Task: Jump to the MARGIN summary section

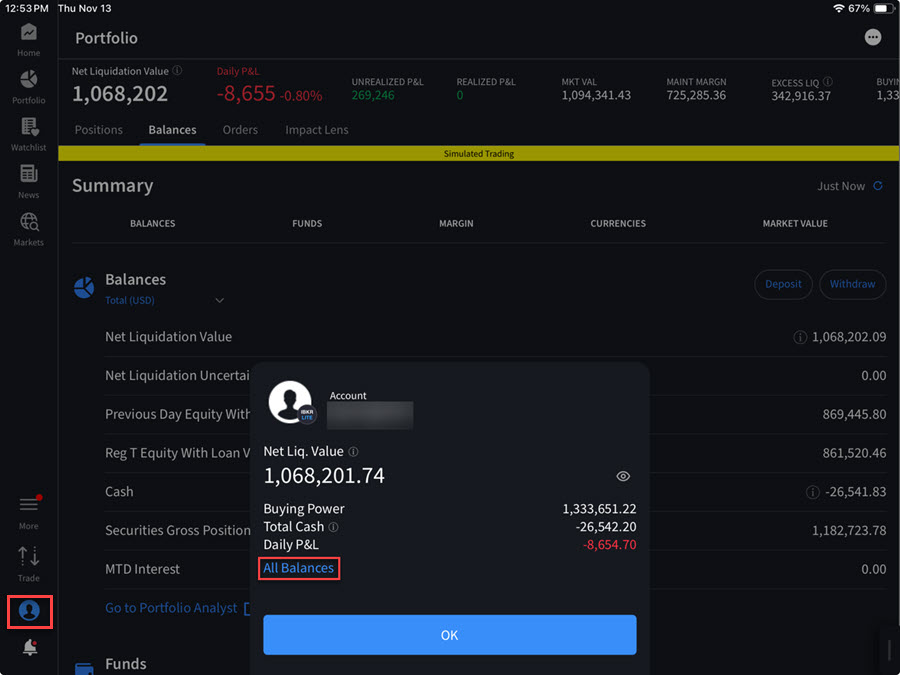Action: [x=456, y=223]
